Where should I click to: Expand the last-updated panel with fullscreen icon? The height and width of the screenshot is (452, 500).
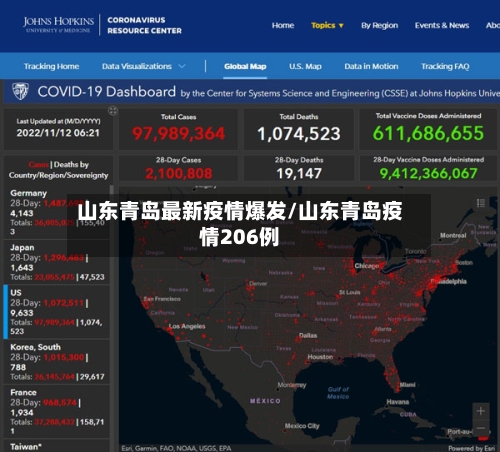pyautogui.click(x=113, y=111)
